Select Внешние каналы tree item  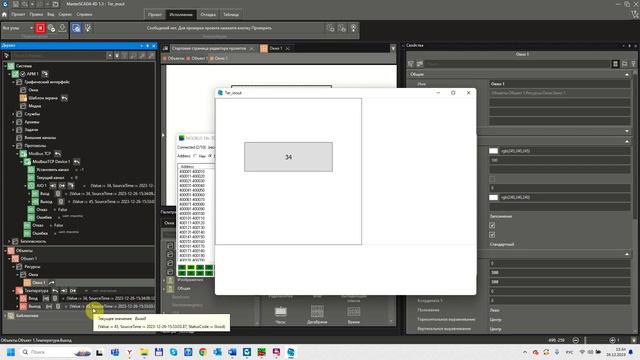(x=40, y=138)
